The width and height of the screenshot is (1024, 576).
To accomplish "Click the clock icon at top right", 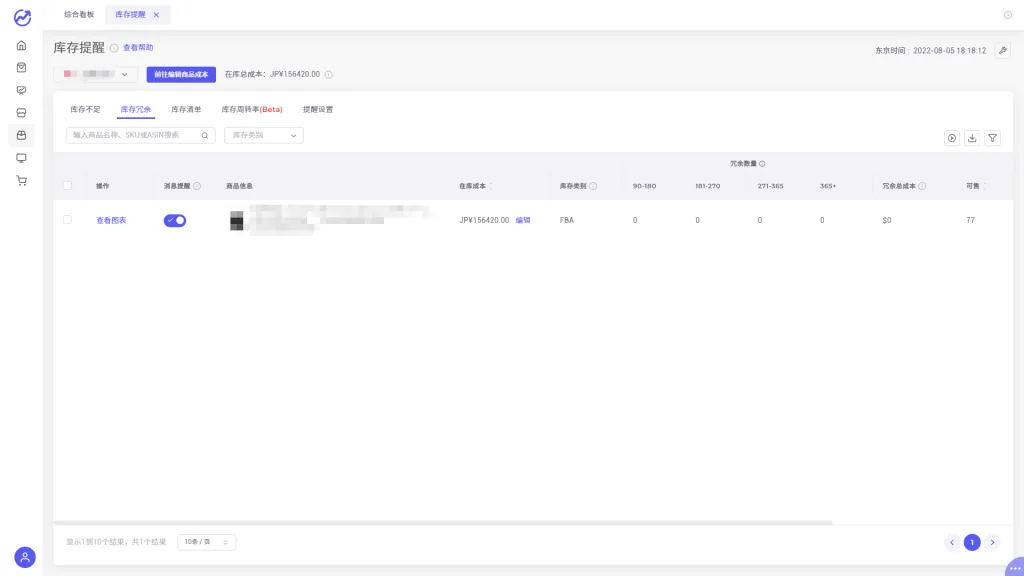I will pyautogui.click(x=1008, y=15).
